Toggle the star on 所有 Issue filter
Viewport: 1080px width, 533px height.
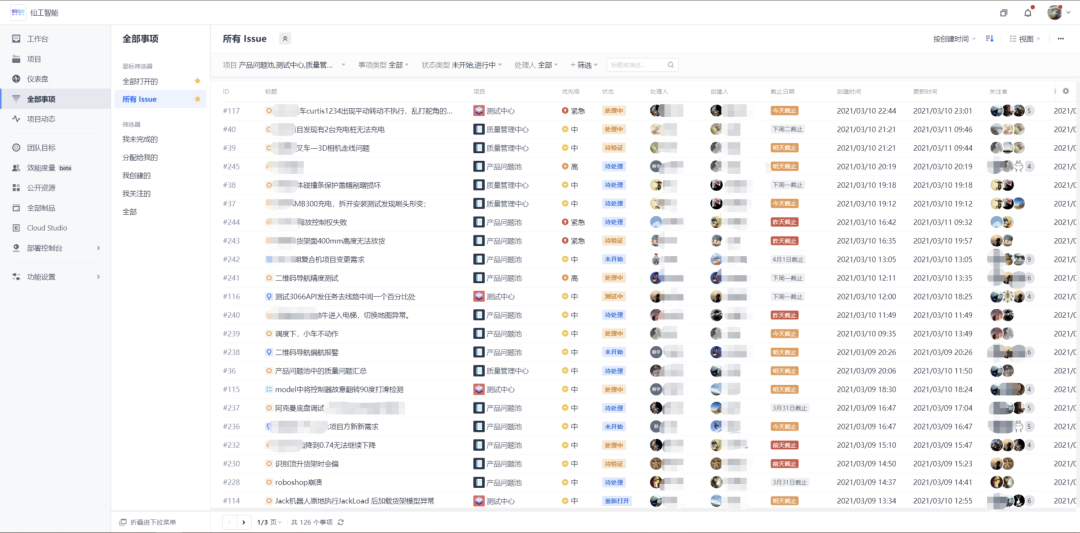coord(197,99)
